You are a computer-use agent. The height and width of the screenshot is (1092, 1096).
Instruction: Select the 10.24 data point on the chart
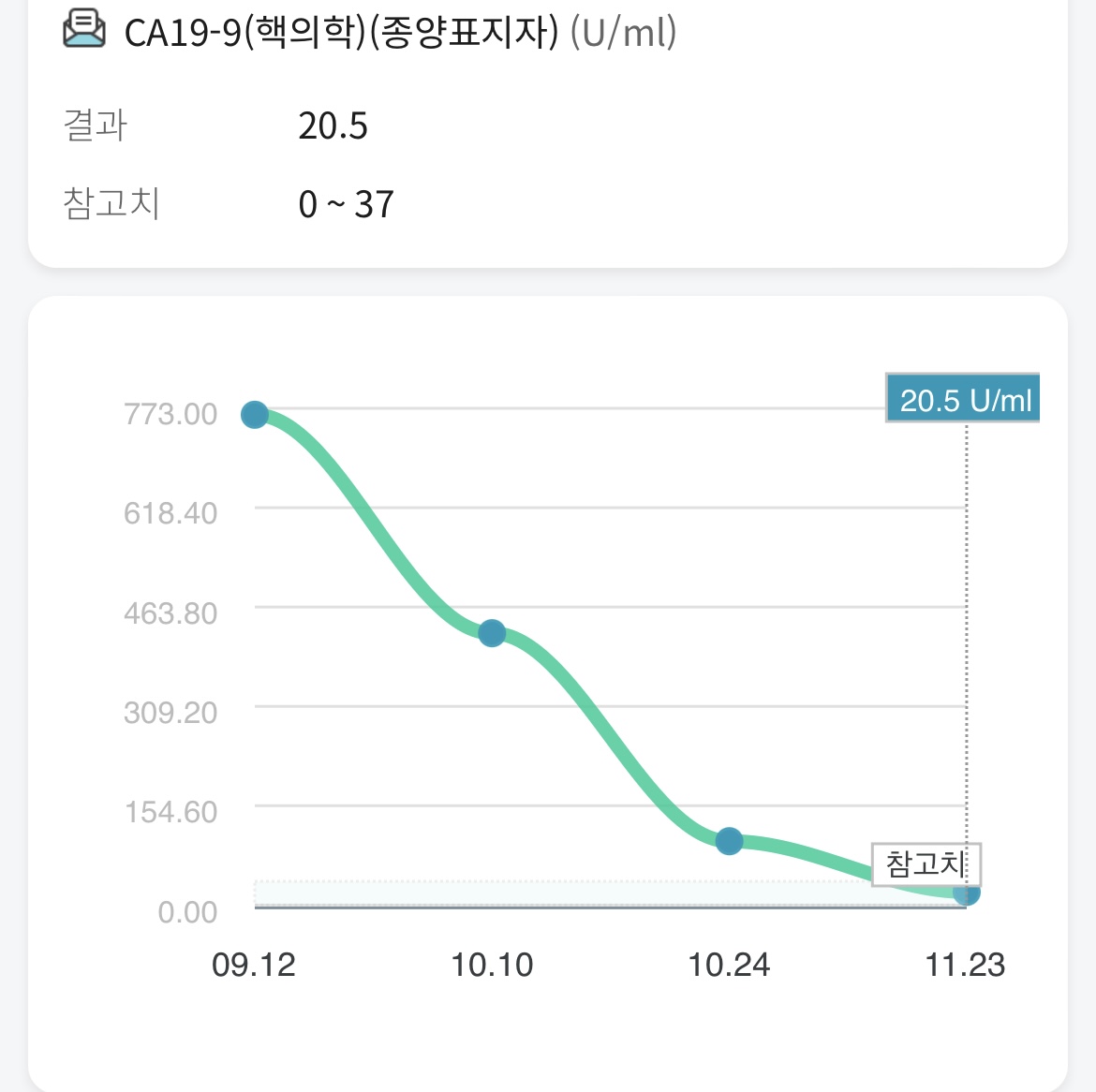point(729,841)
